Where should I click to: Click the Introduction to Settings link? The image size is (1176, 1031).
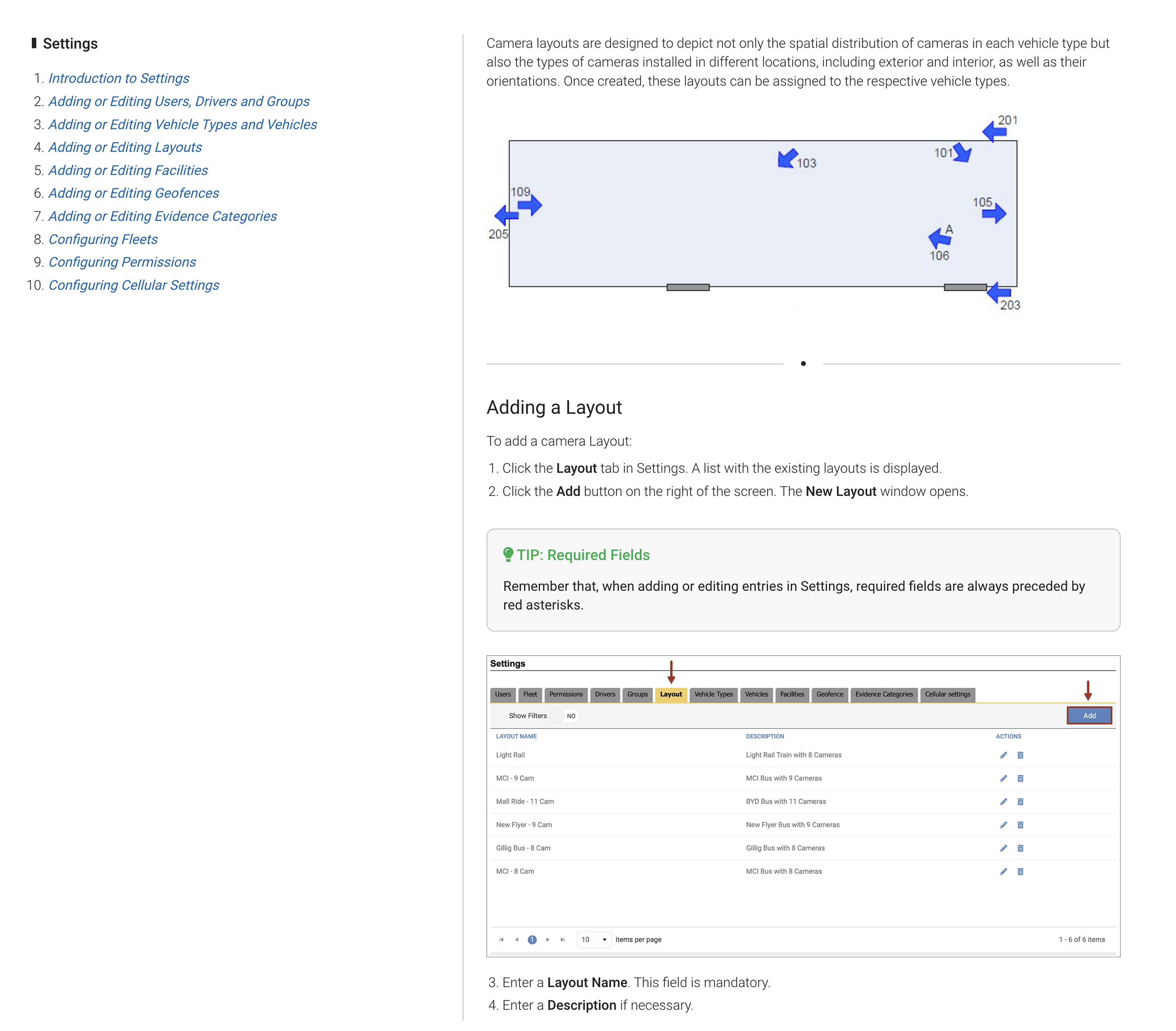[119, 78]
